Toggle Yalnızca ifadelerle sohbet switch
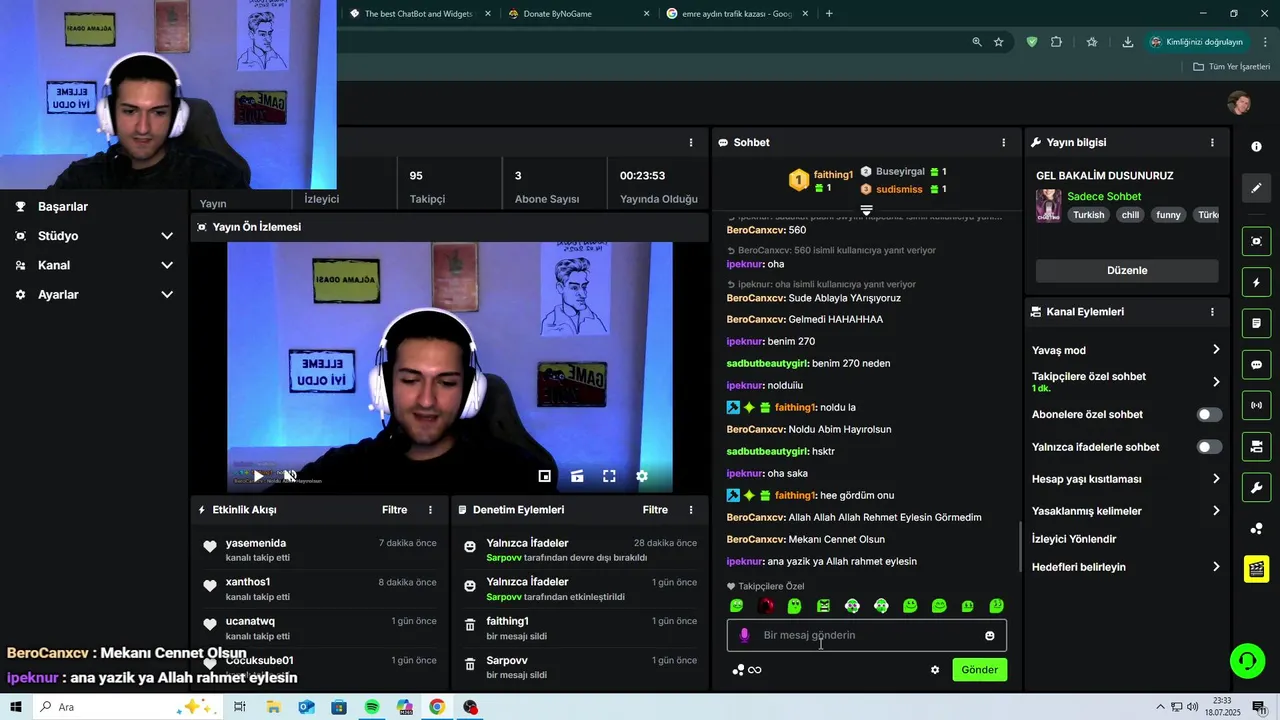1280x720 pixels. coord(1209,447)
